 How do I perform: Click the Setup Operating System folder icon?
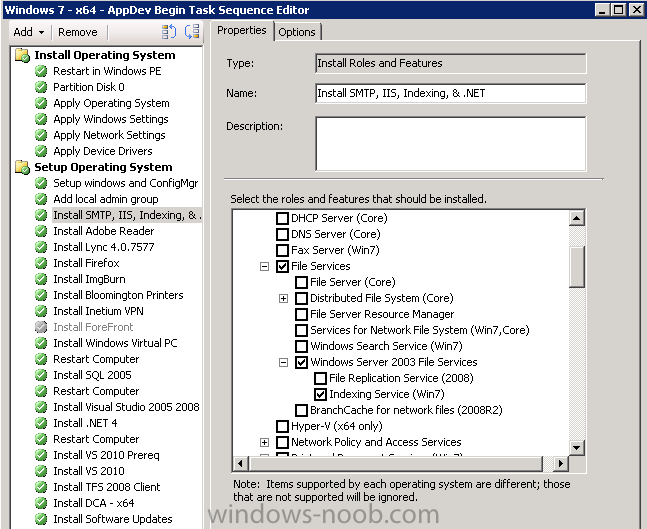coord(22,167)
